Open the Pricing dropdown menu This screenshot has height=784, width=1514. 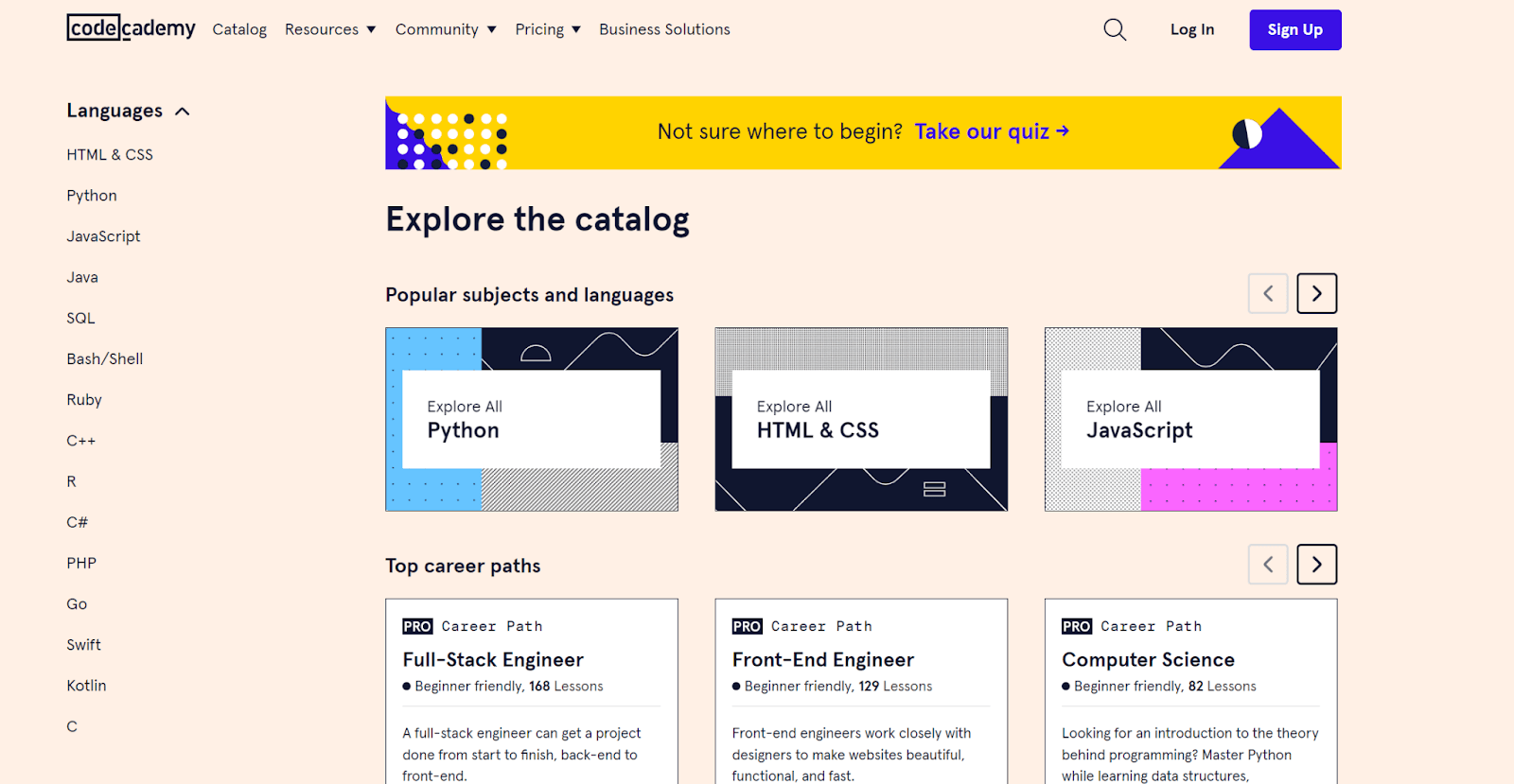[548, 29]
